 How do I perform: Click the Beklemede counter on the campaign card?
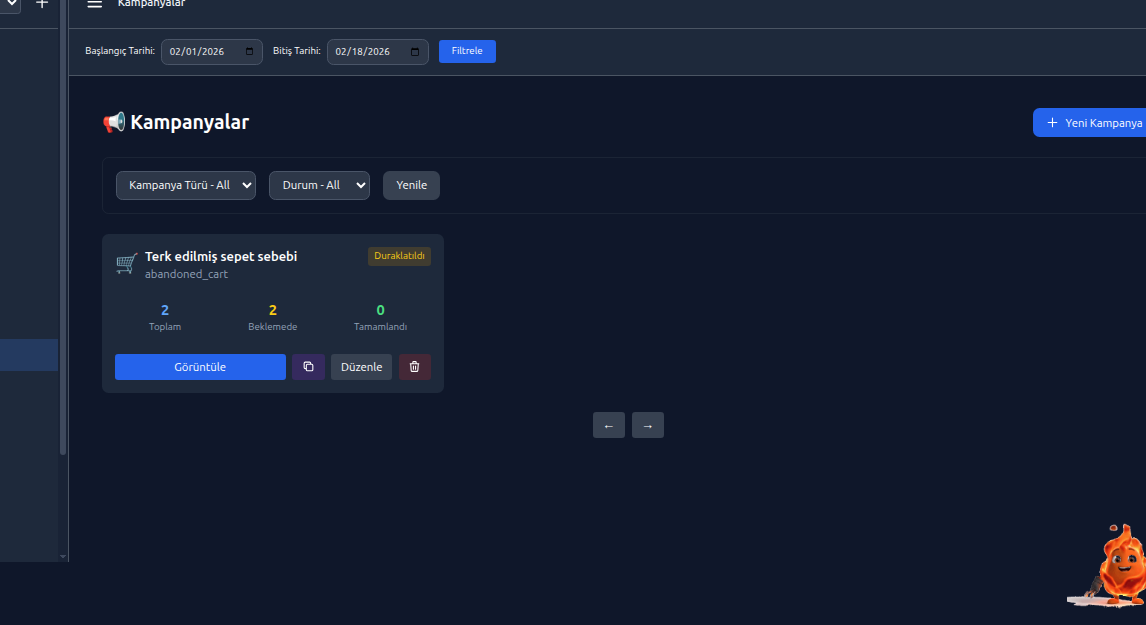pyautogui.click(x=272, y=317)
